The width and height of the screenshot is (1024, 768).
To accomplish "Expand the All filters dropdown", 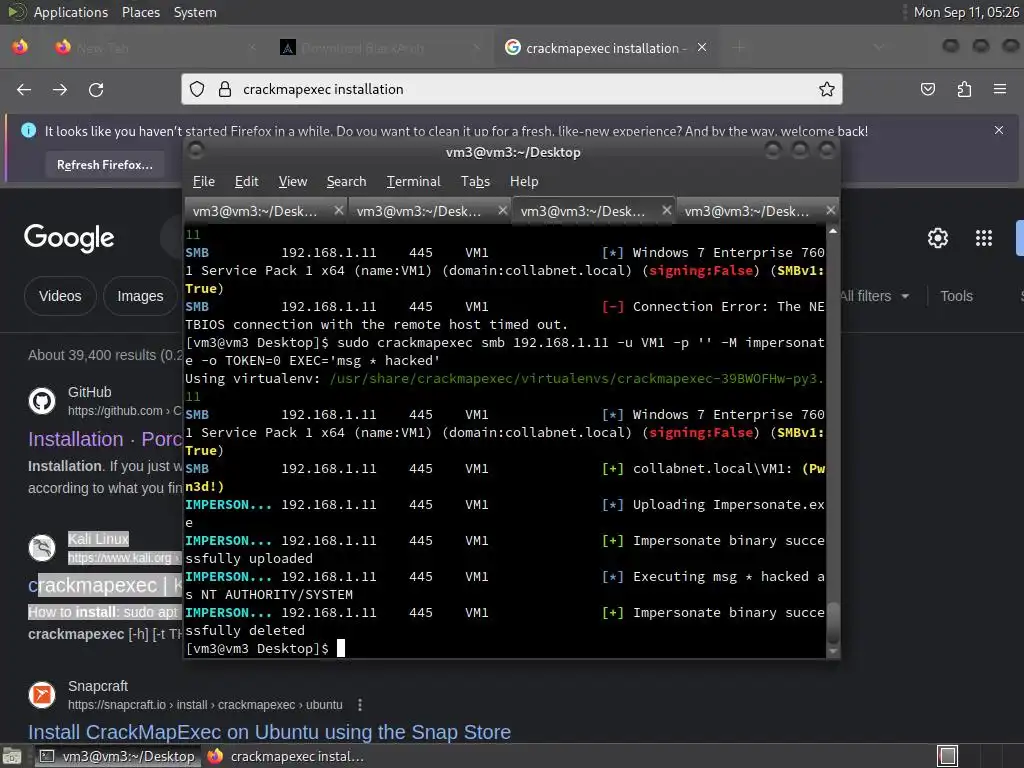I will [x=874, y=296].
